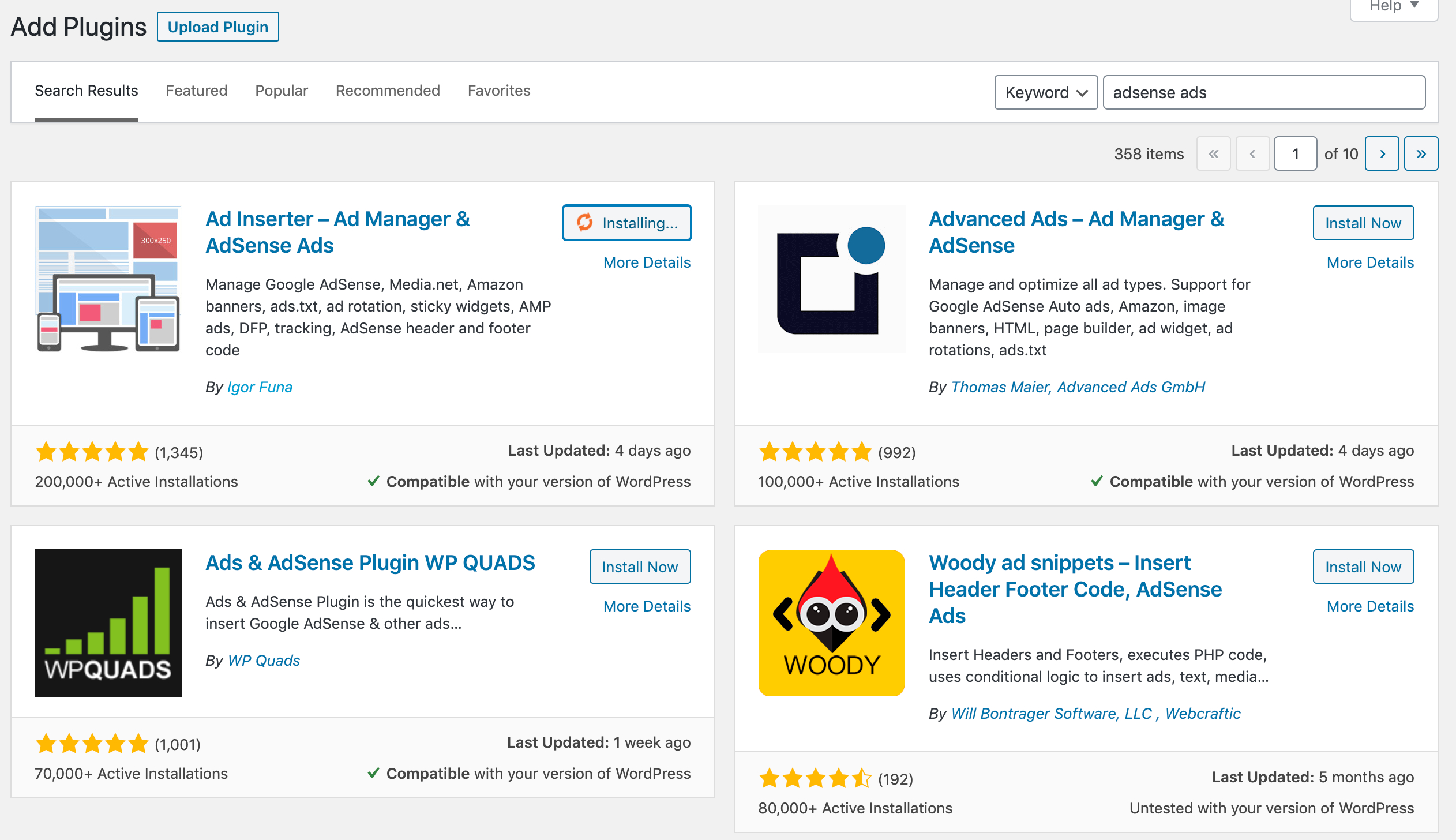The height and width of the screenshot is (840, 1456).
Task: Click the spinning Installing button icon
Action: click(585, 222)
